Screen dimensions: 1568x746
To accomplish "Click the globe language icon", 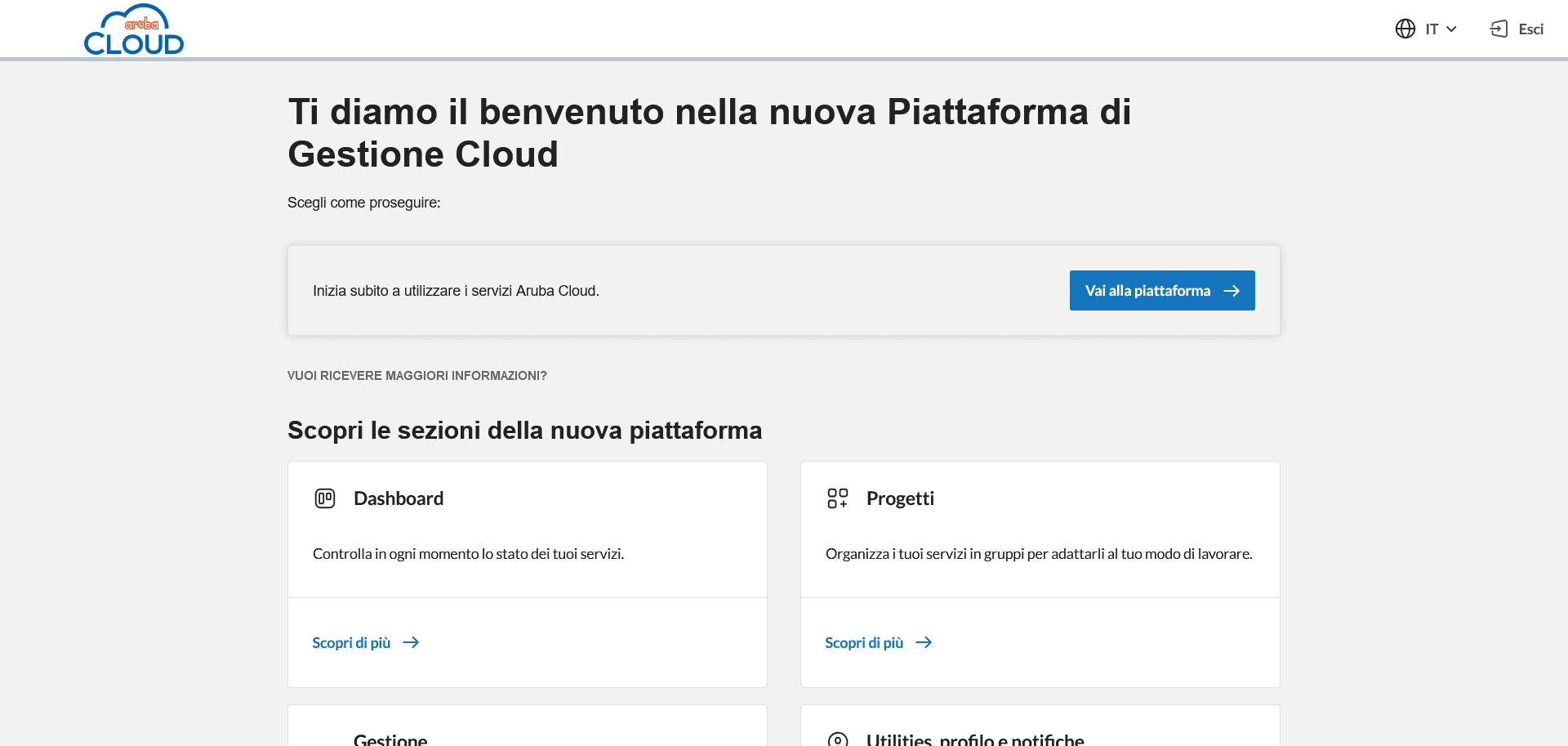I will point(1405,29).
